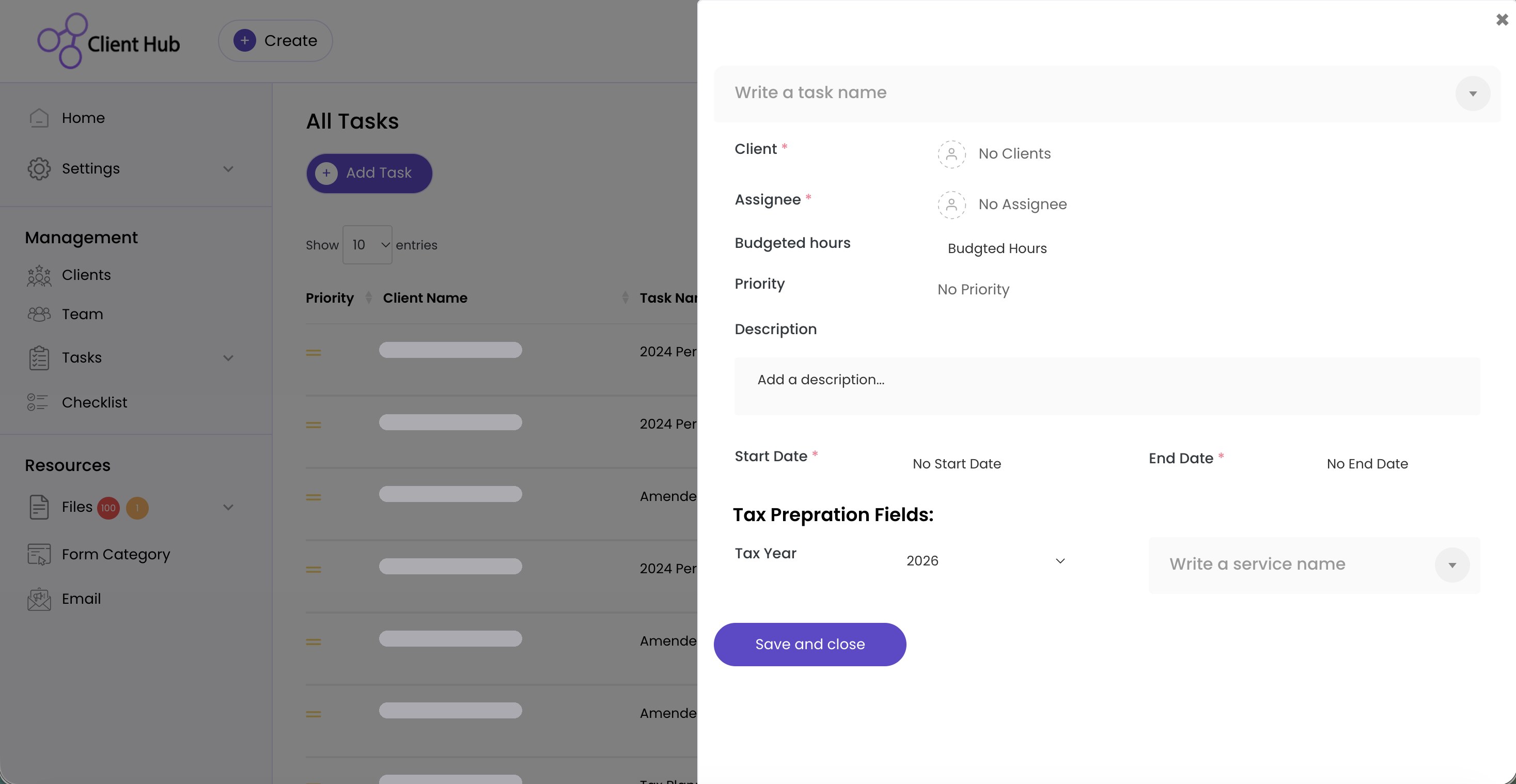Click the Files document icon
The width and height of the screenshot is (1516, 784).
click(x=39, y=507)
